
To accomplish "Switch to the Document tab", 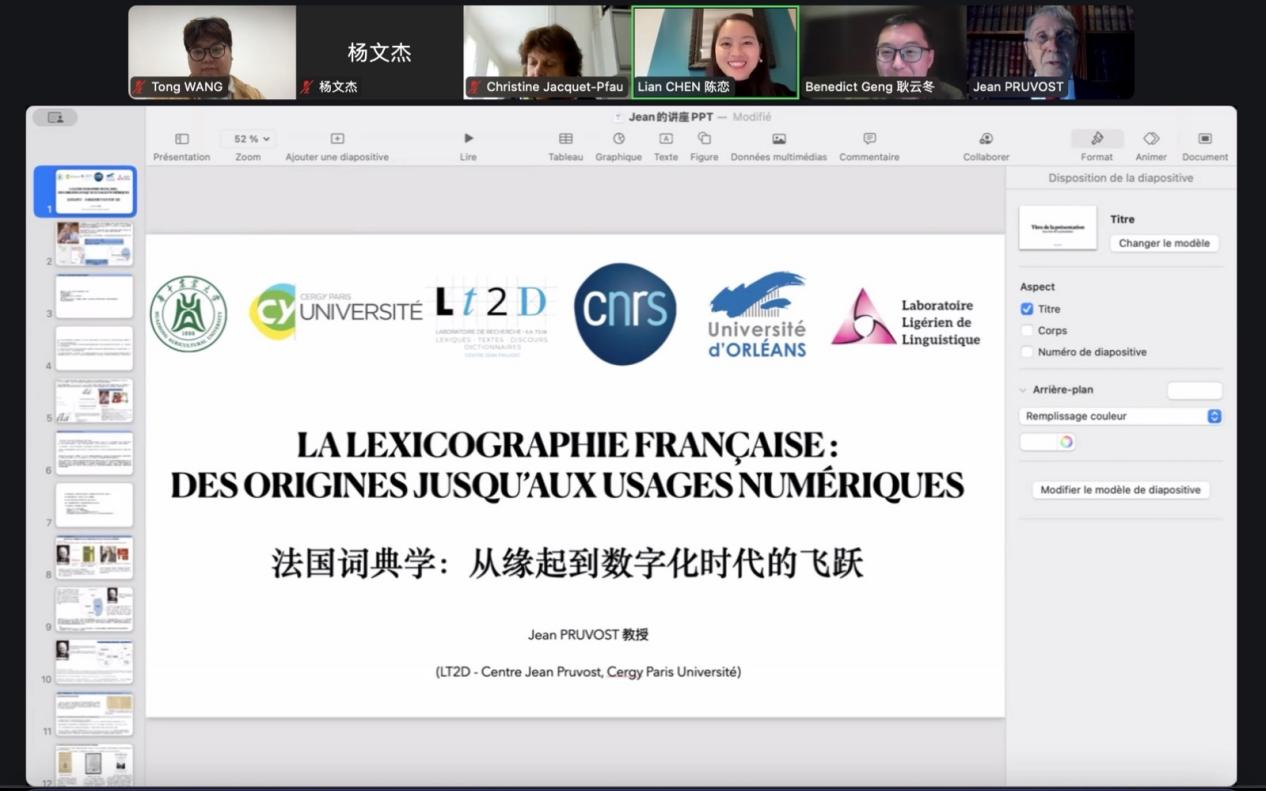I will 1205,139.
